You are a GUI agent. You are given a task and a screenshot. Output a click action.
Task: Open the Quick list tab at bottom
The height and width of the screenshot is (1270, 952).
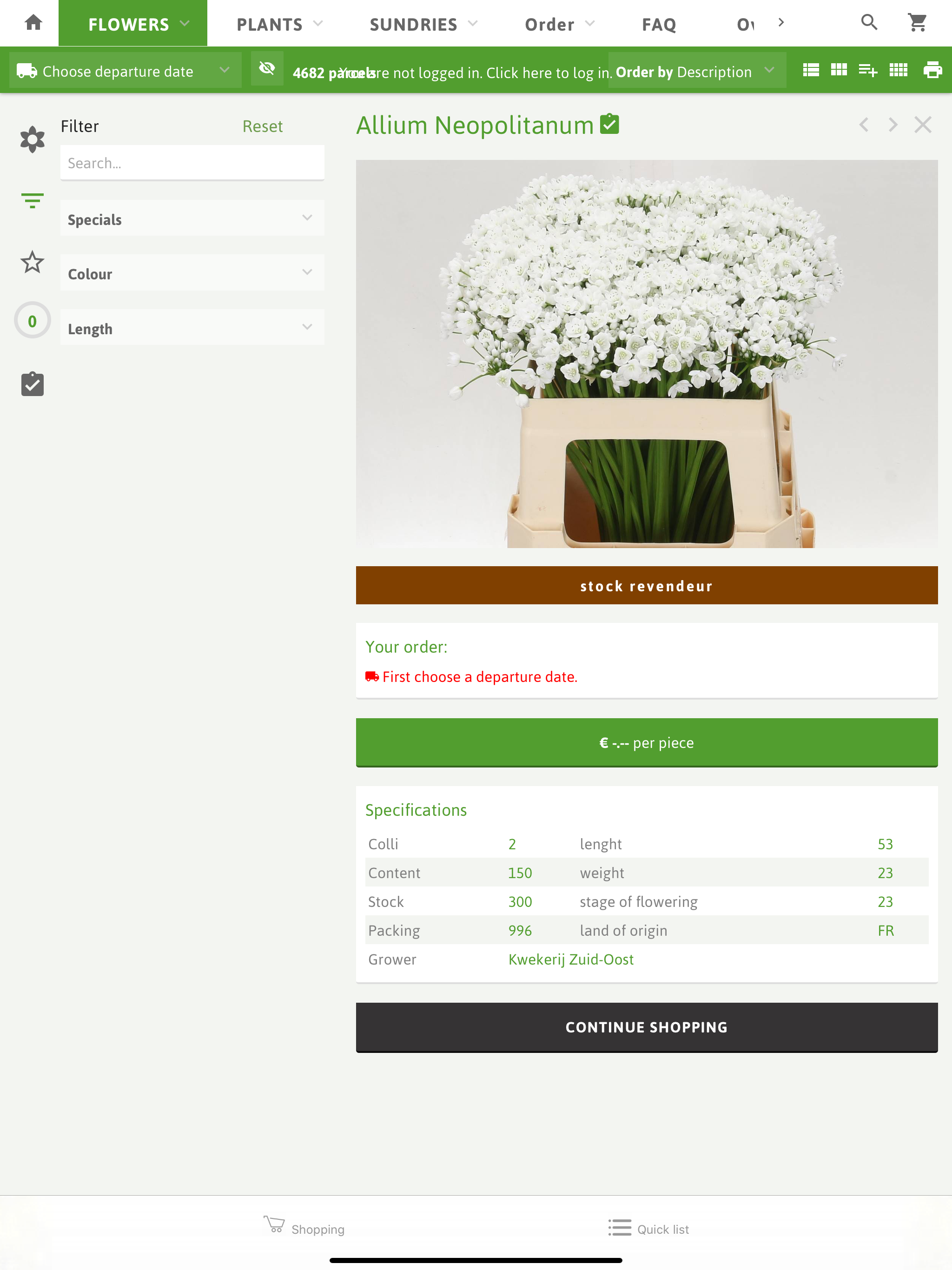[x=649, y=1228]
